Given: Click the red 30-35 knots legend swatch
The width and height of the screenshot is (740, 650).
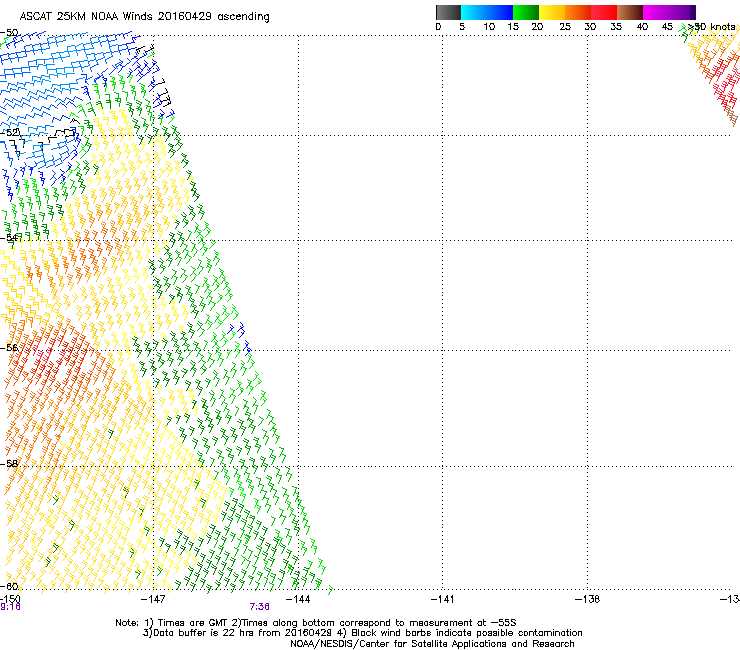Looking at the screenshot, I should click(604, 12).
